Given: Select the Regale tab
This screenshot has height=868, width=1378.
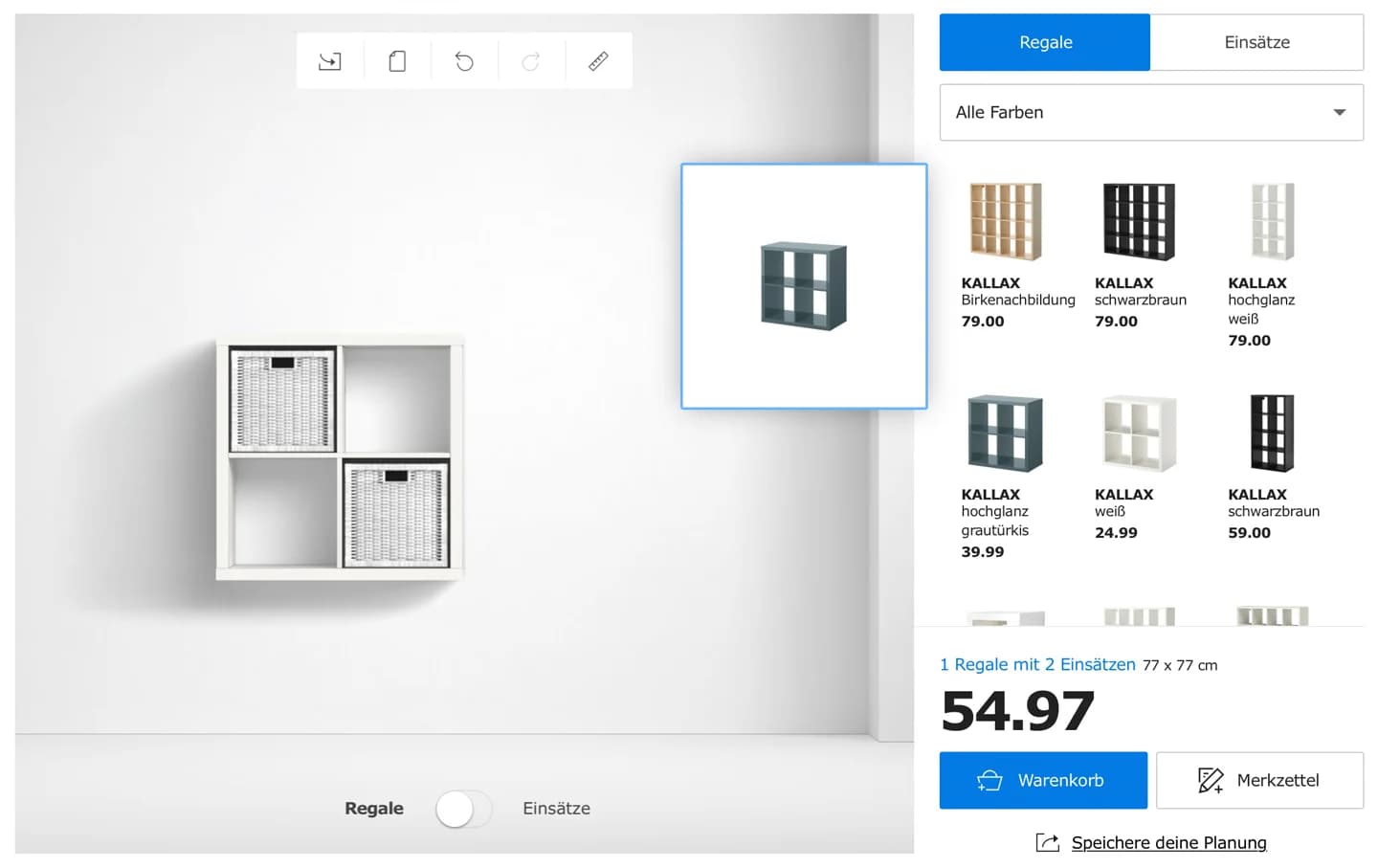Looking at the screenshot, I should (x=1045, y=42).
